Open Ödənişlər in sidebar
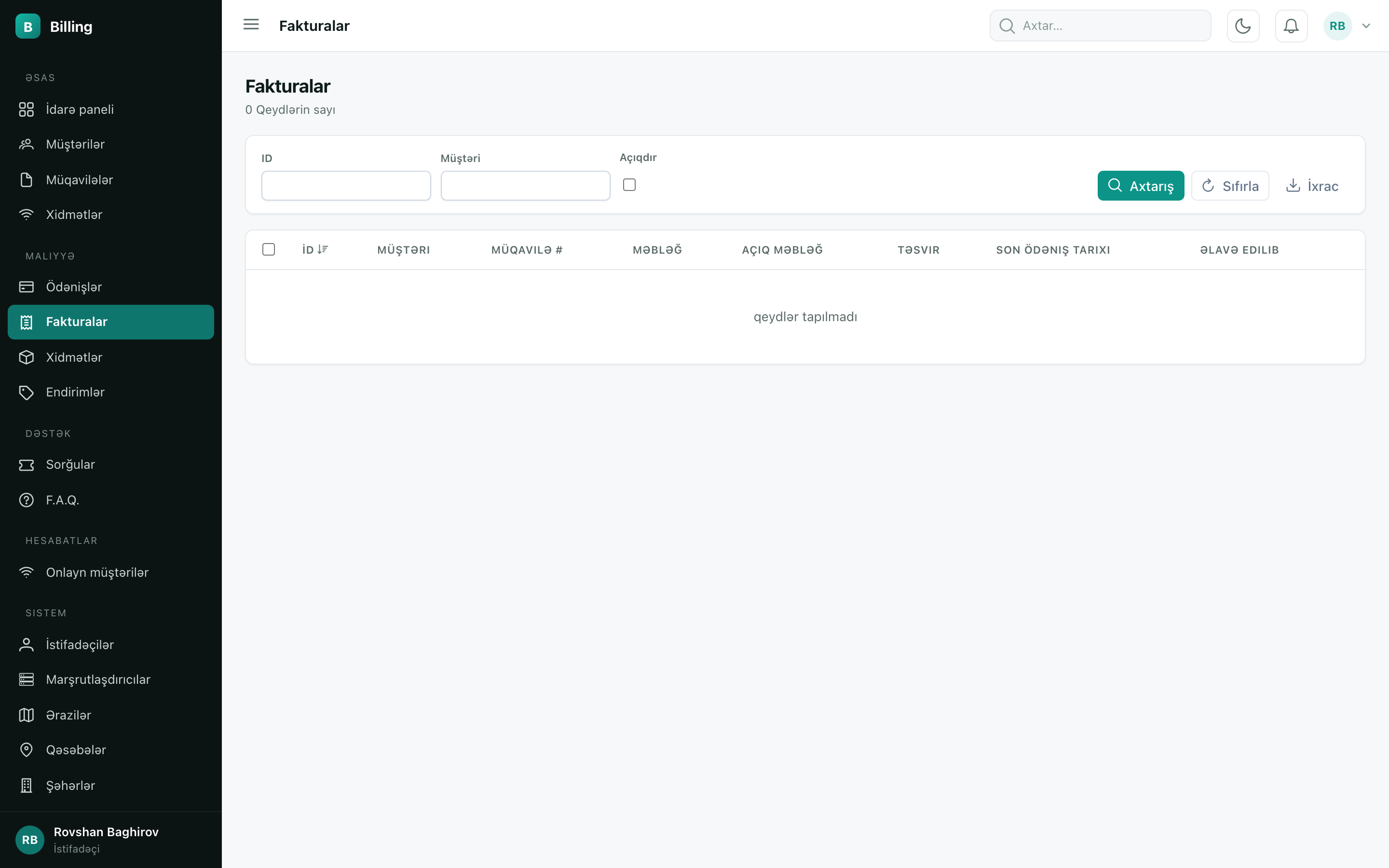Viewport: 1389px width, 868px height. (111, 286)
